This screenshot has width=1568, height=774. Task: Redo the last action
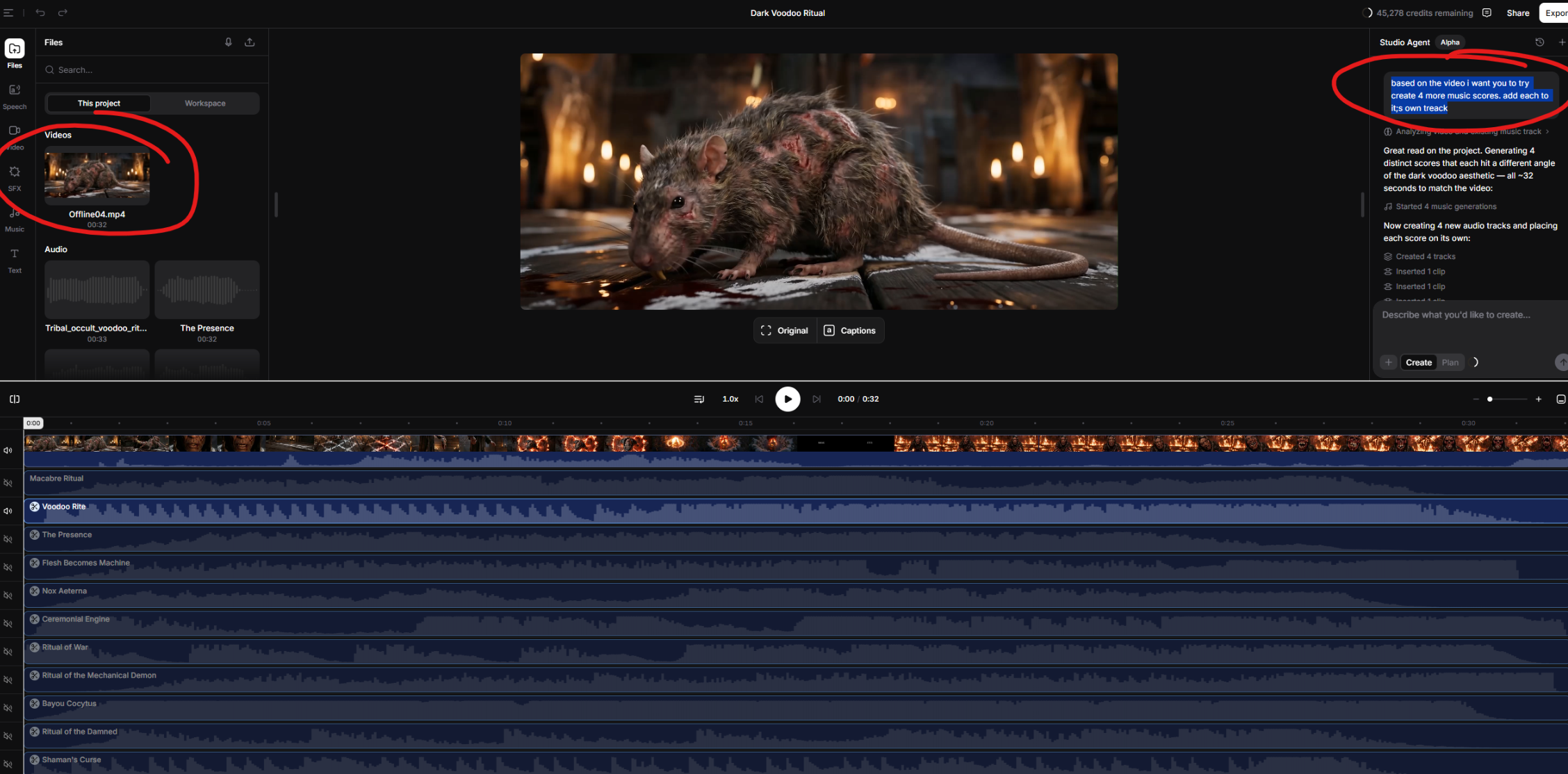[63, 13]
